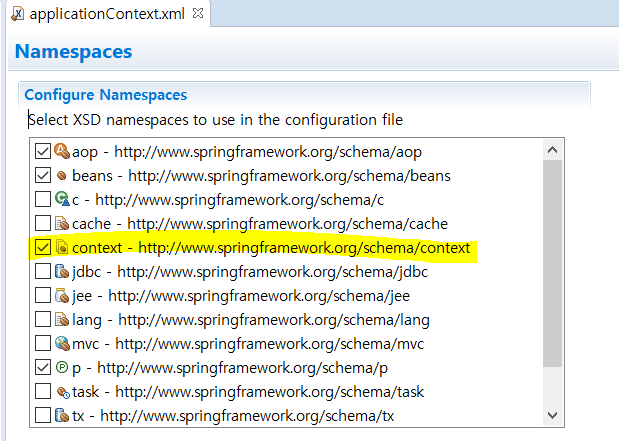
Task: Select the schema/c row text
Action: coord(228,200)
